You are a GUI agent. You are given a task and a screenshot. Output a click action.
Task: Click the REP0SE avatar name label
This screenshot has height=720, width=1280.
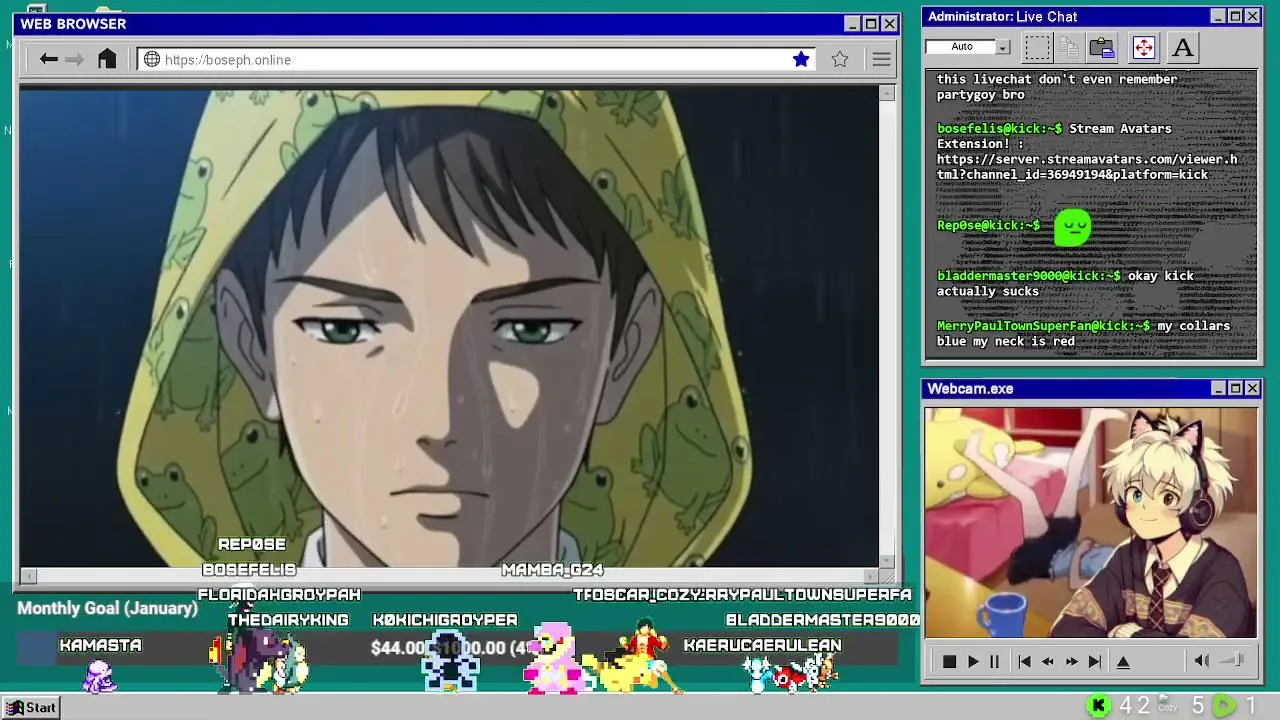click(x=252, y=544)
